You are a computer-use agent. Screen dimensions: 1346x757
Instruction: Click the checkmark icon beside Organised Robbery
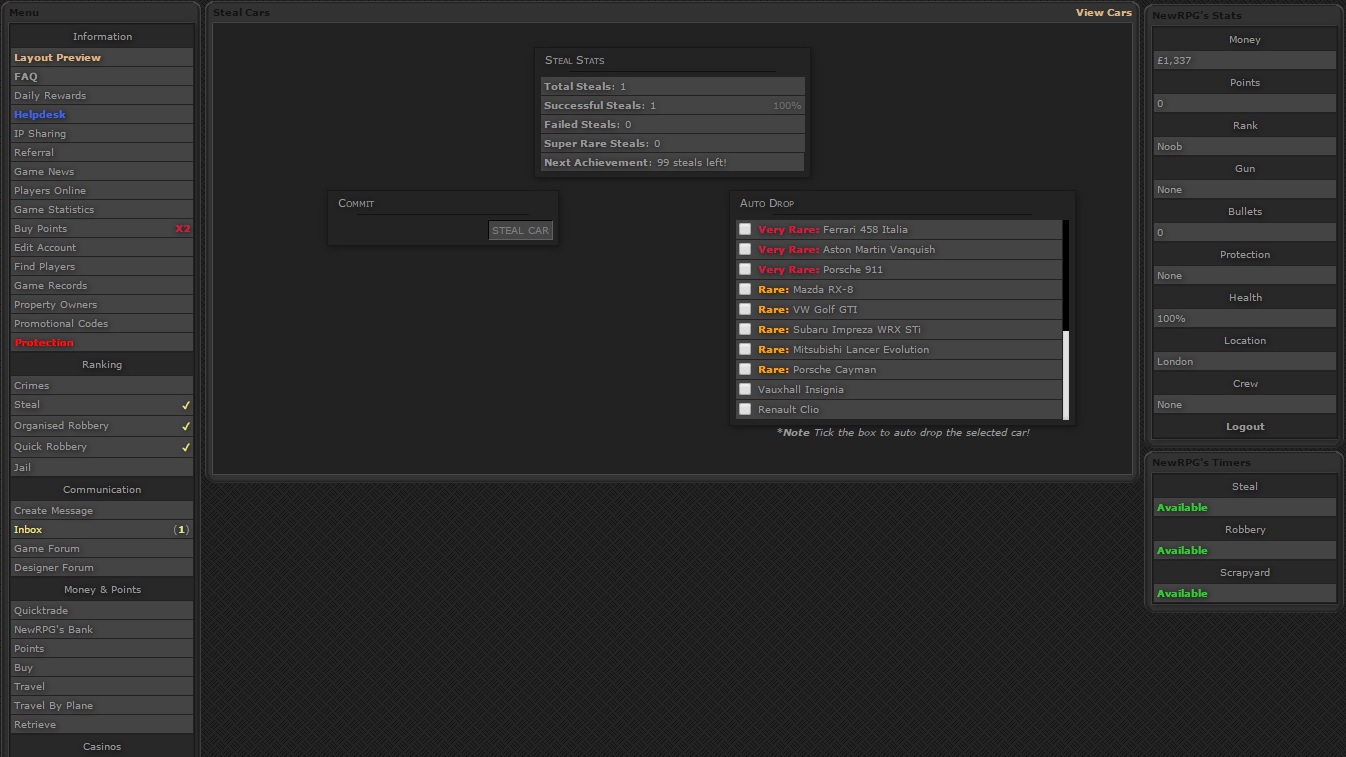(185, 426)
